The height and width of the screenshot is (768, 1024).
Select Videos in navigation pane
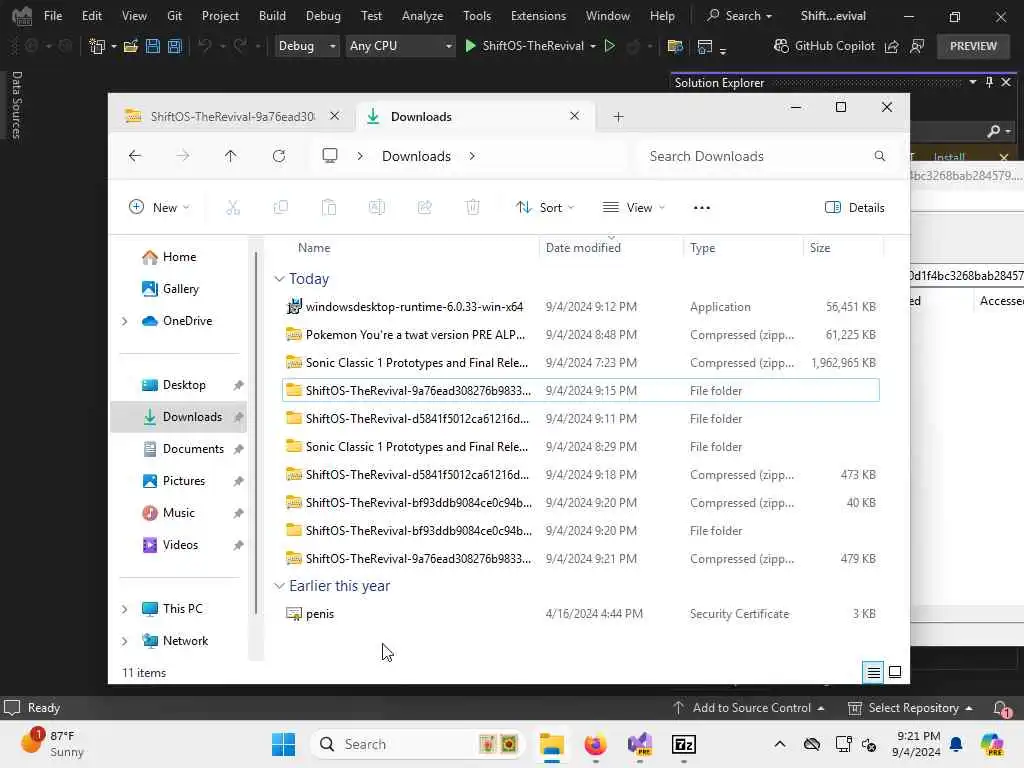point(180,545)
